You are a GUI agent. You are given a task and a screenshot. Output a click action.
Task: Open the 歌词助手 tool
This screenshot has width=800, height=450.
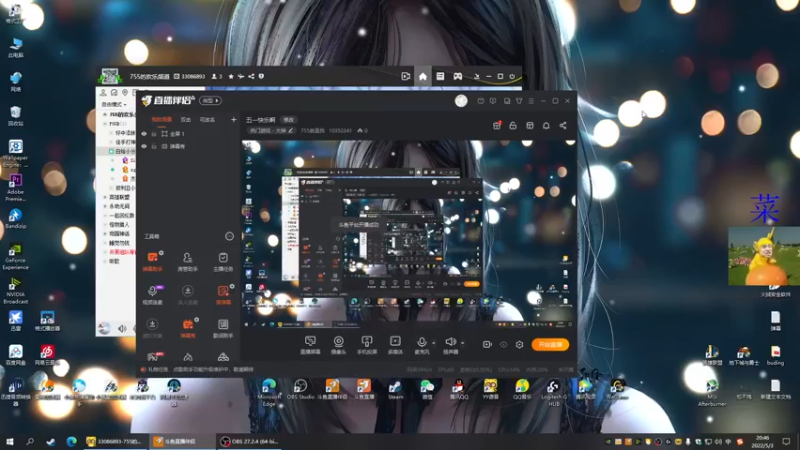pos(223,328)
